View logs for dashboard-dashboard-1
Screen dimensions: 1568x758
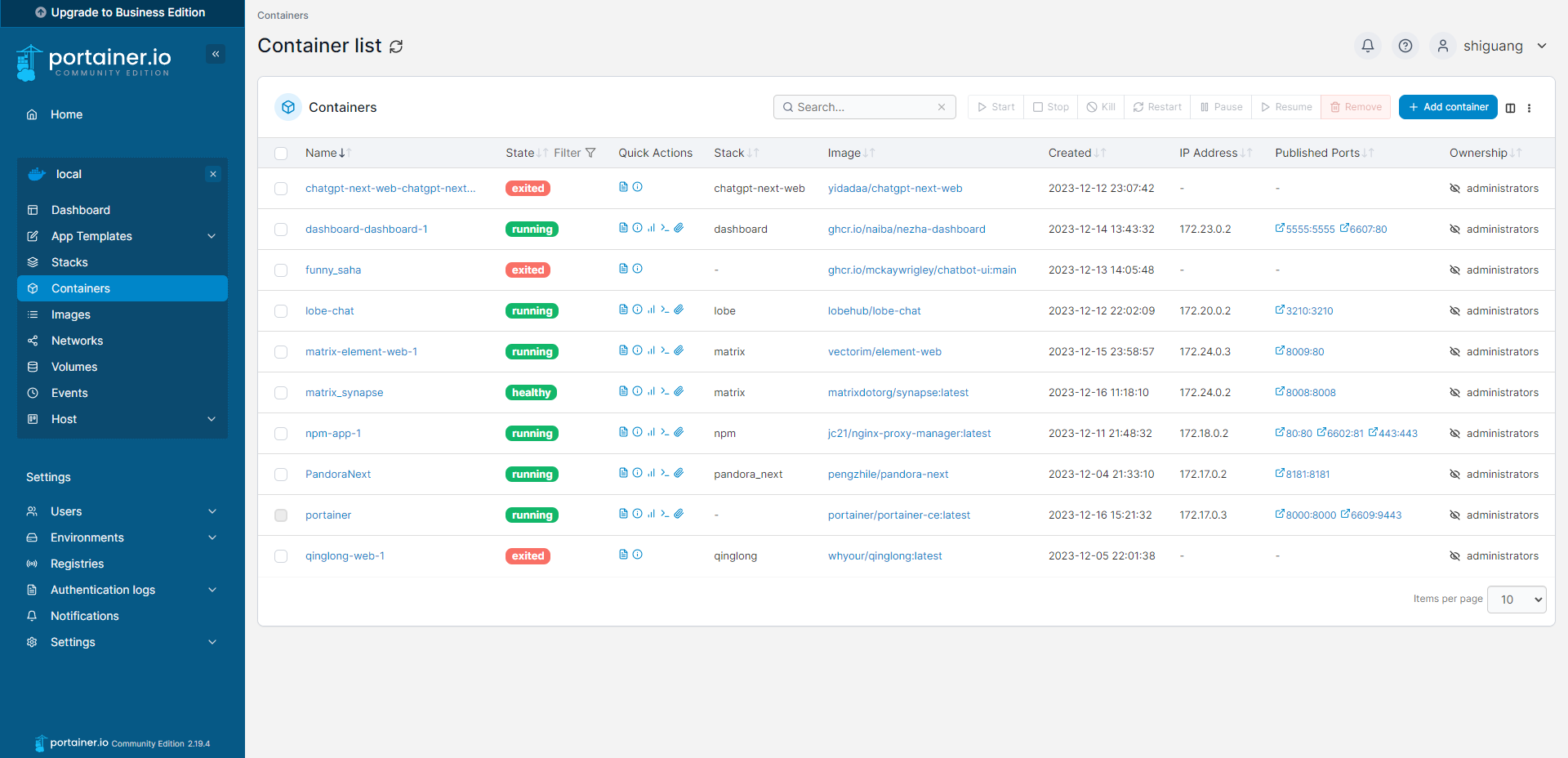point(623,228)
